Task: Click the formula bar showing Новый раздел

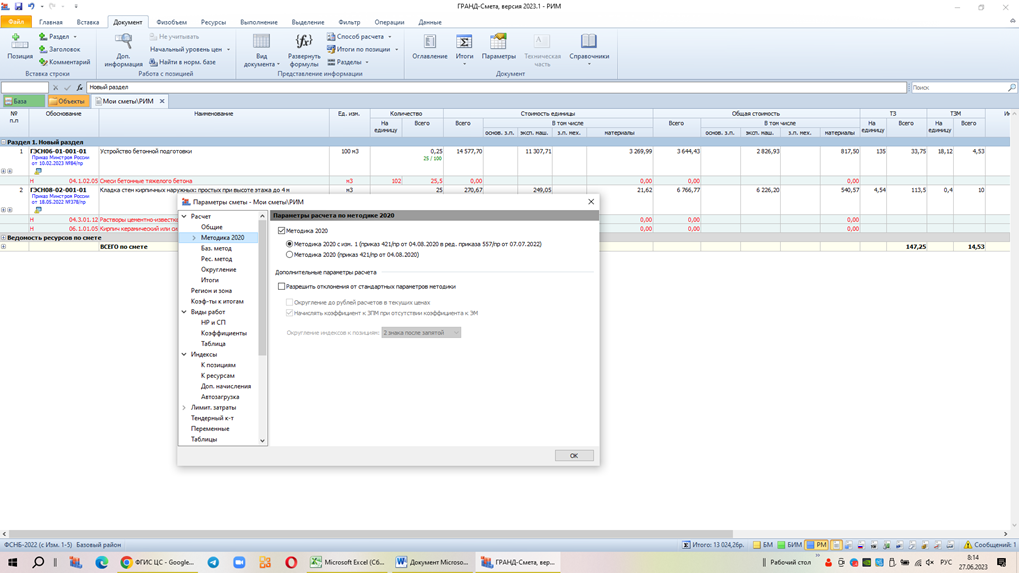Action: [496, 87]
